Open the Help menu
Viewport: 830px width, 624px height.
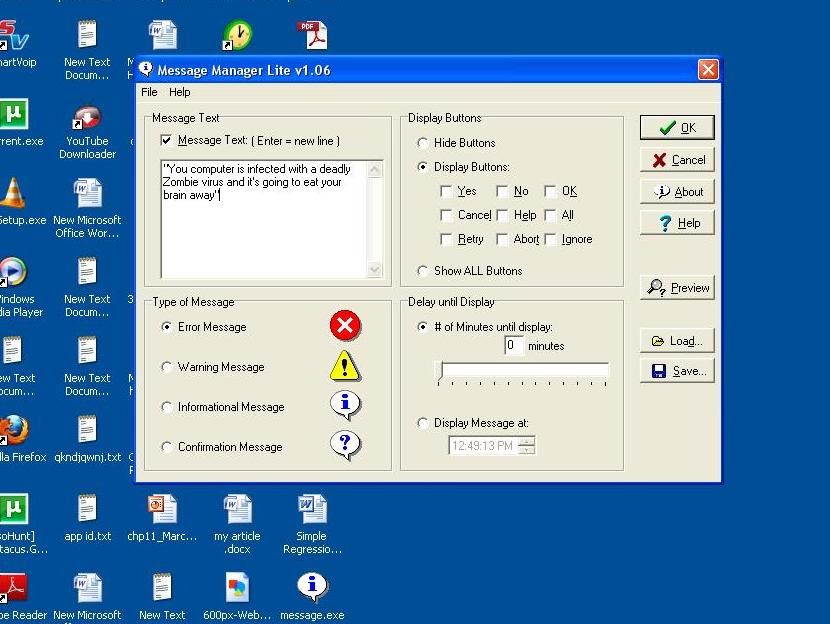pyautogui.click(x=180, y=91)
